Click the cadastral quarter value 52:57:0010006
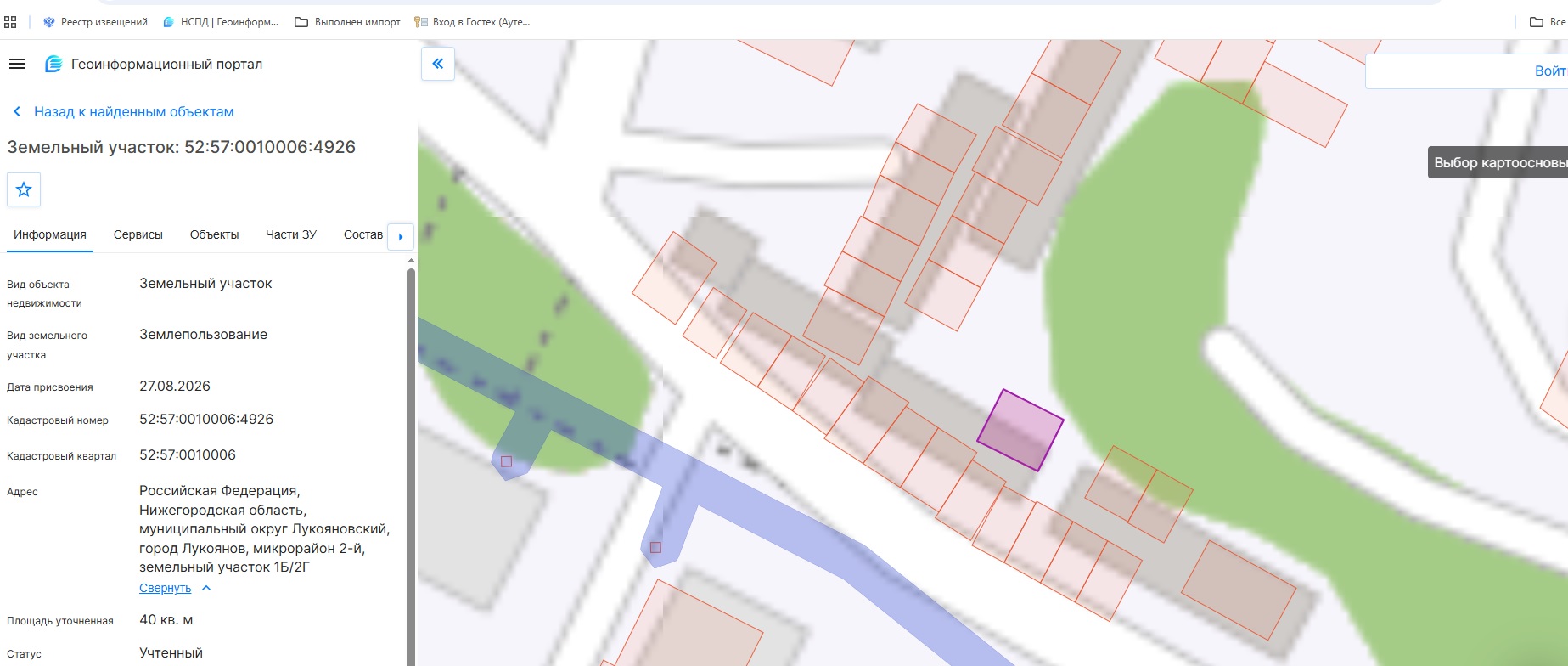Viewport: 1568px width, 666px height. pyautogui.click(x=188, y=455)
